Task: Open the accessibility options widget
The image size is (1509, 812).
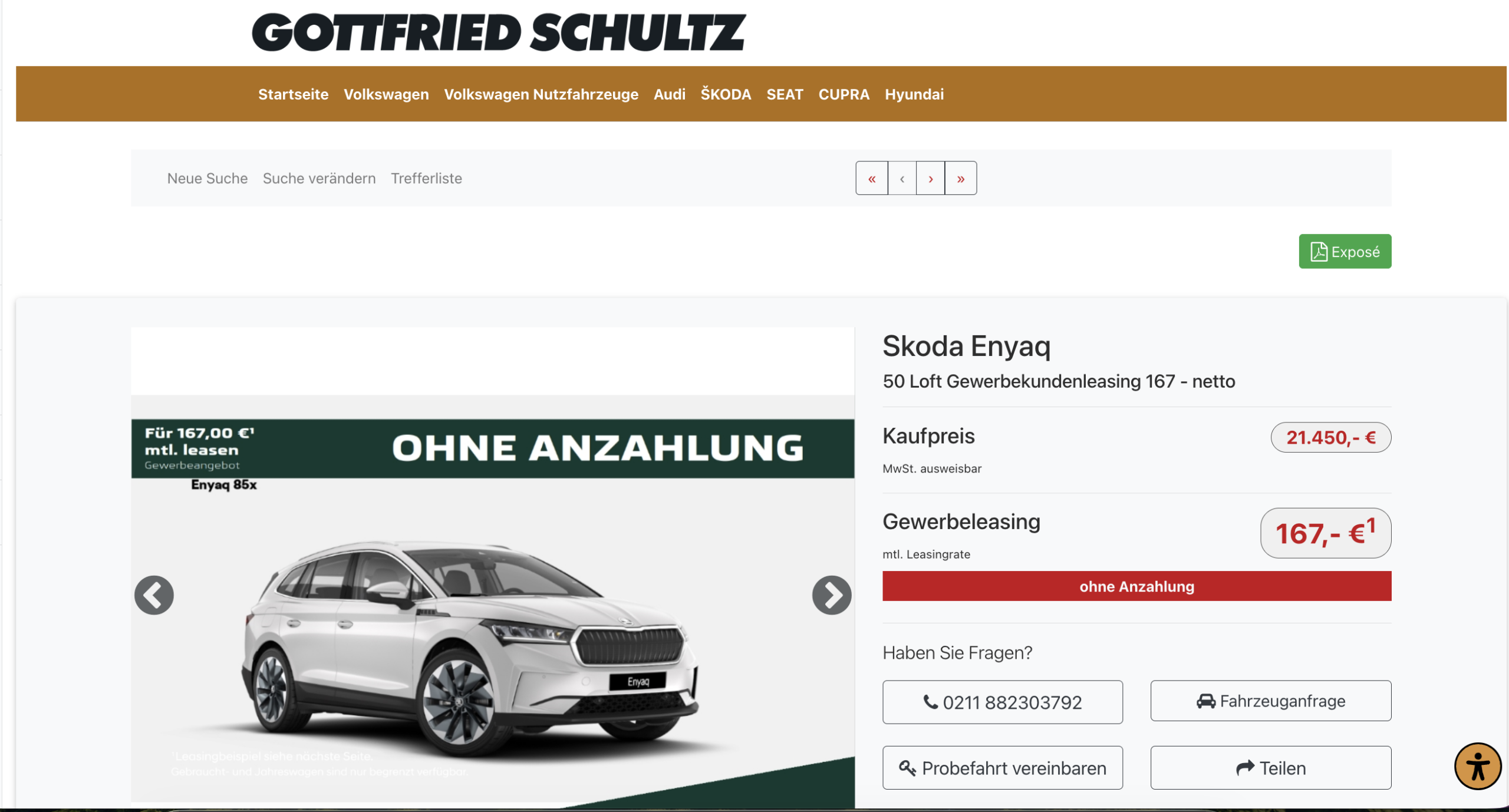Action: coord(1477,766)
